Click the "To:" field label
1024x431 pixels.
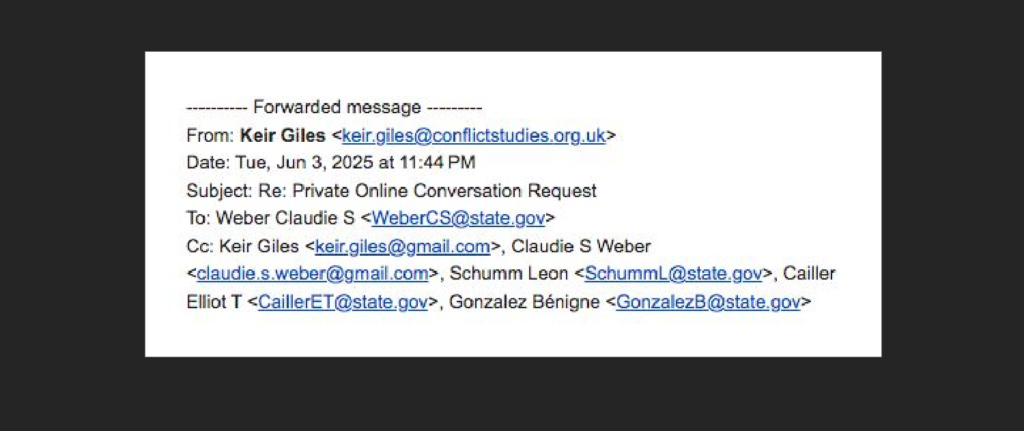click(x=198, y=218)
